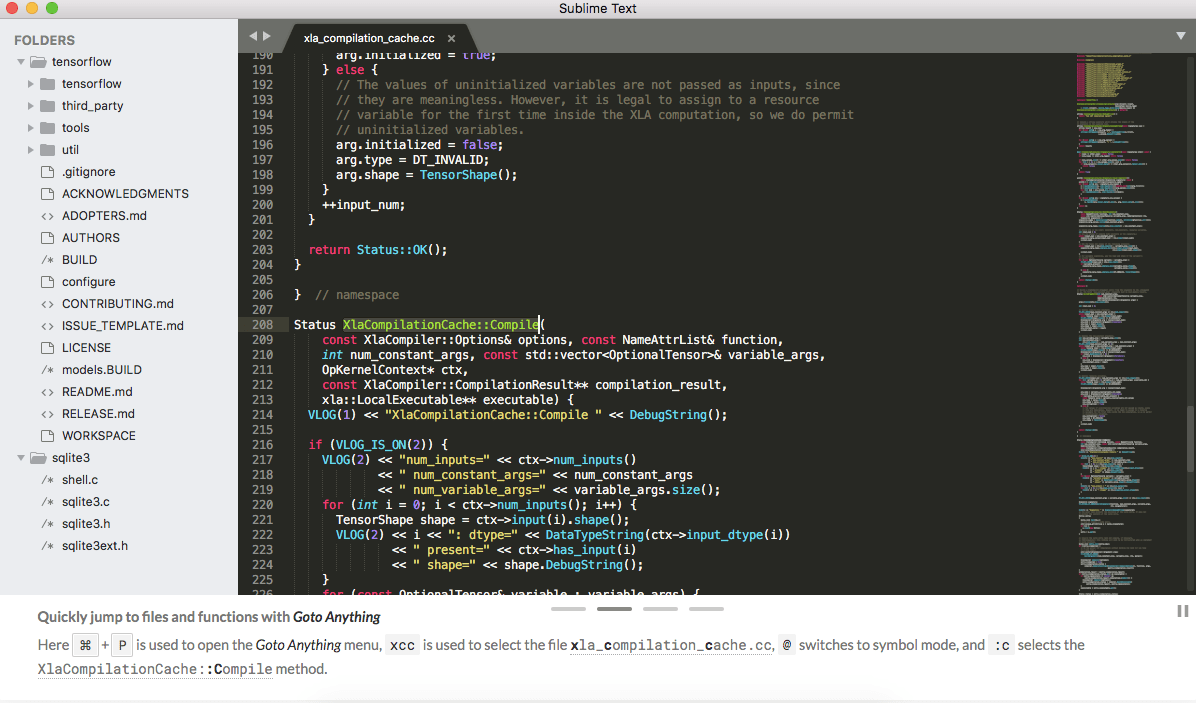Image resolution: width=1196 pixels, height=703 pixels.
Task: Collapse the sqlite3 folder
Action: (x=22, y=457)
